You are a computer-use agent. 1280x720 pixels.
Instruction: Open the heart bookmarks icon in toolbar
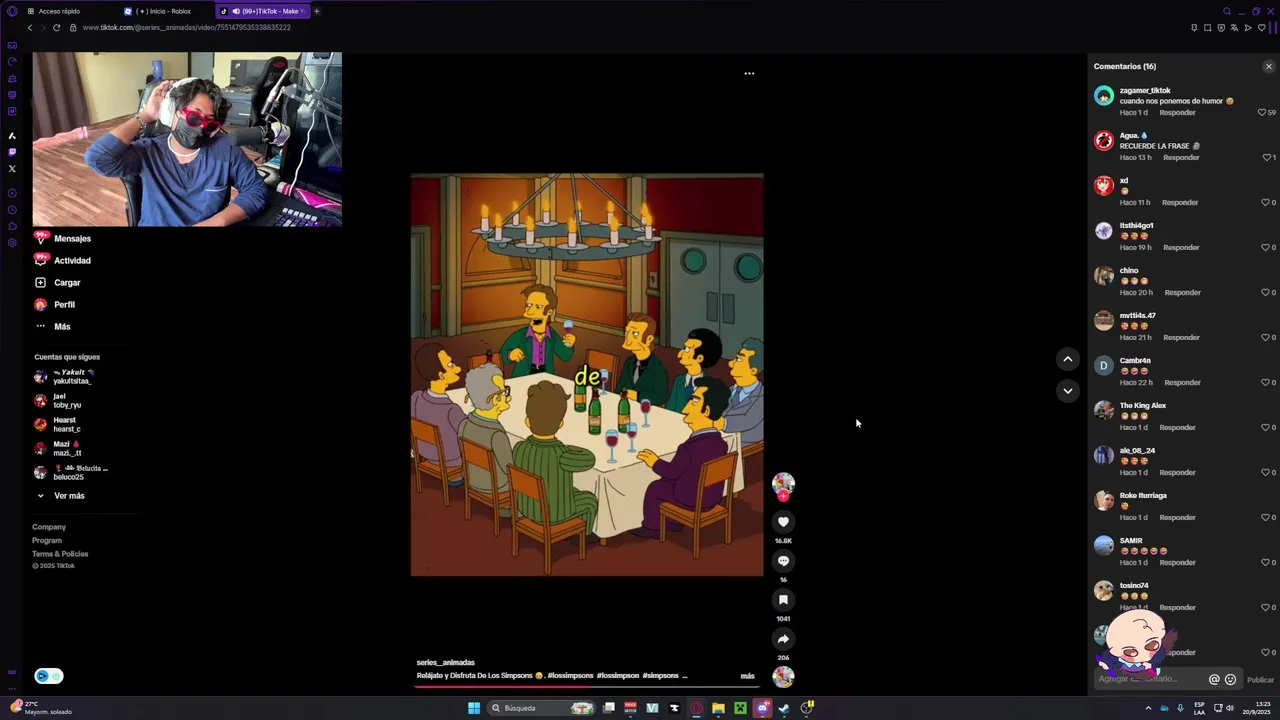[x=1261, y=28]
